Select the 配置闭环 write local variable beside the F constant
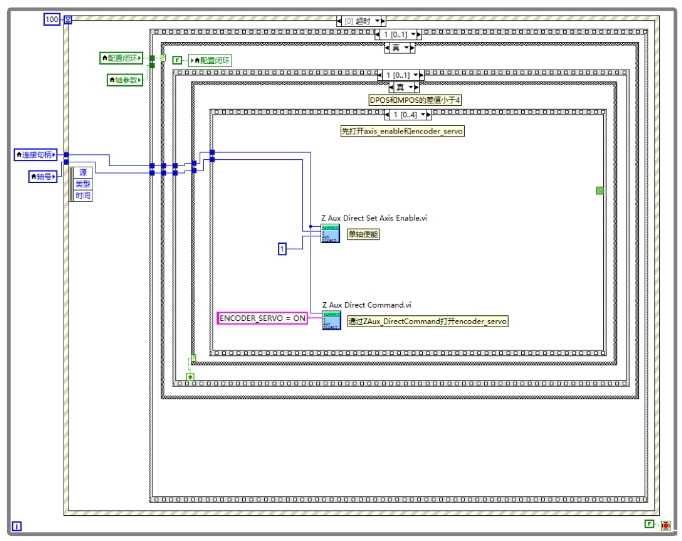The image size is (682, 541). pyautogui.click(x=210, y=60)
